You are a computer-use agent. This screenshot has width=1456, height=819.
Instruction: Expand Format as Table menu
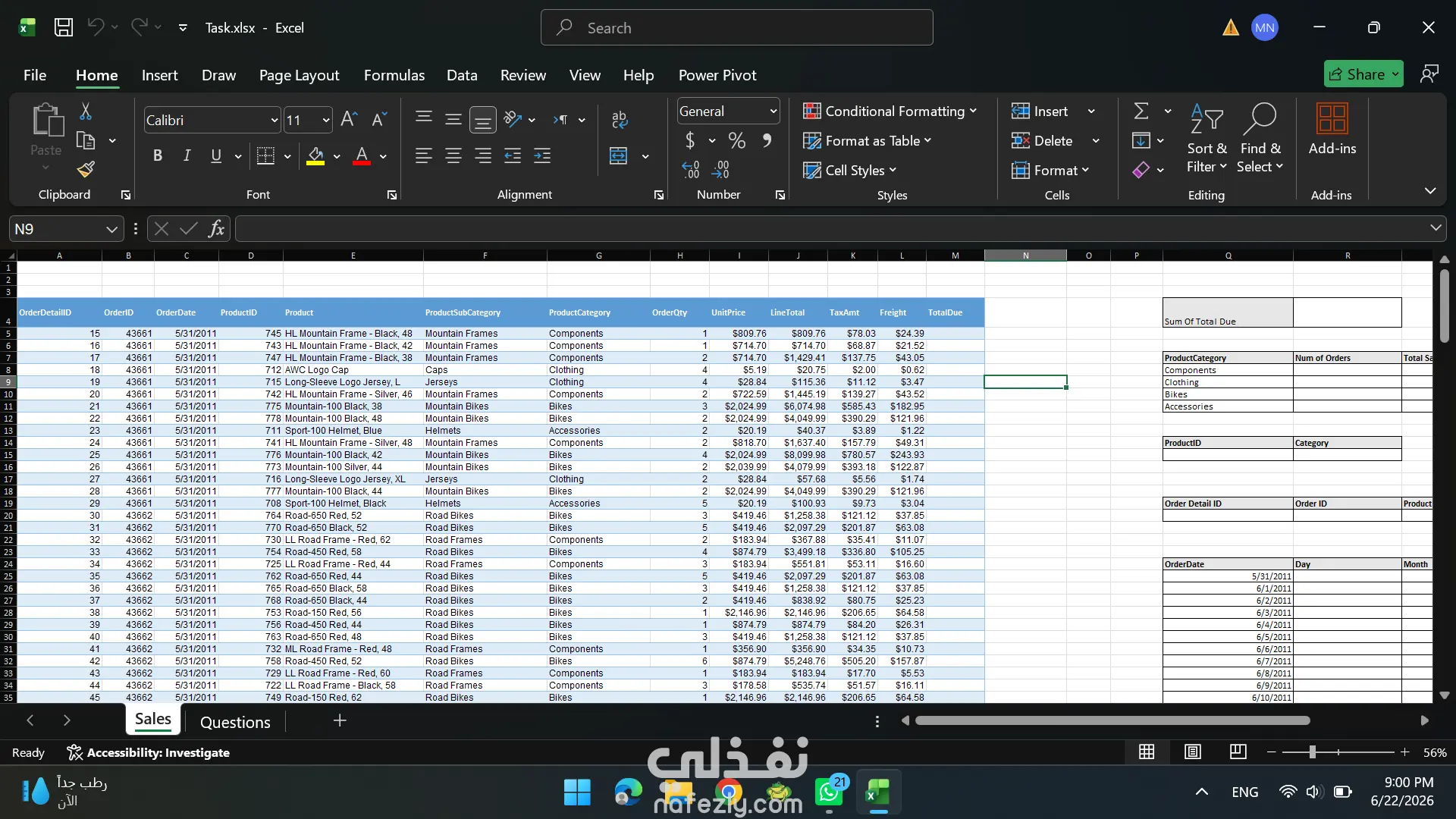point(867,140)
